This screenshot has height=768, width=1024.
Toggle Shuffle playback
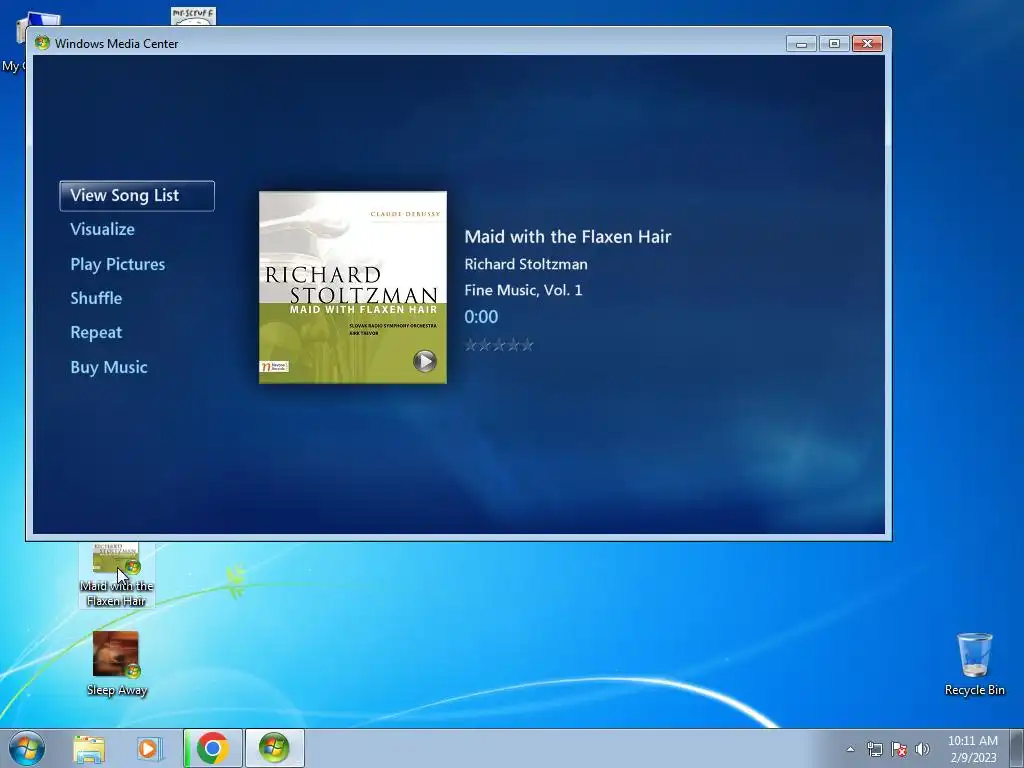96,298
